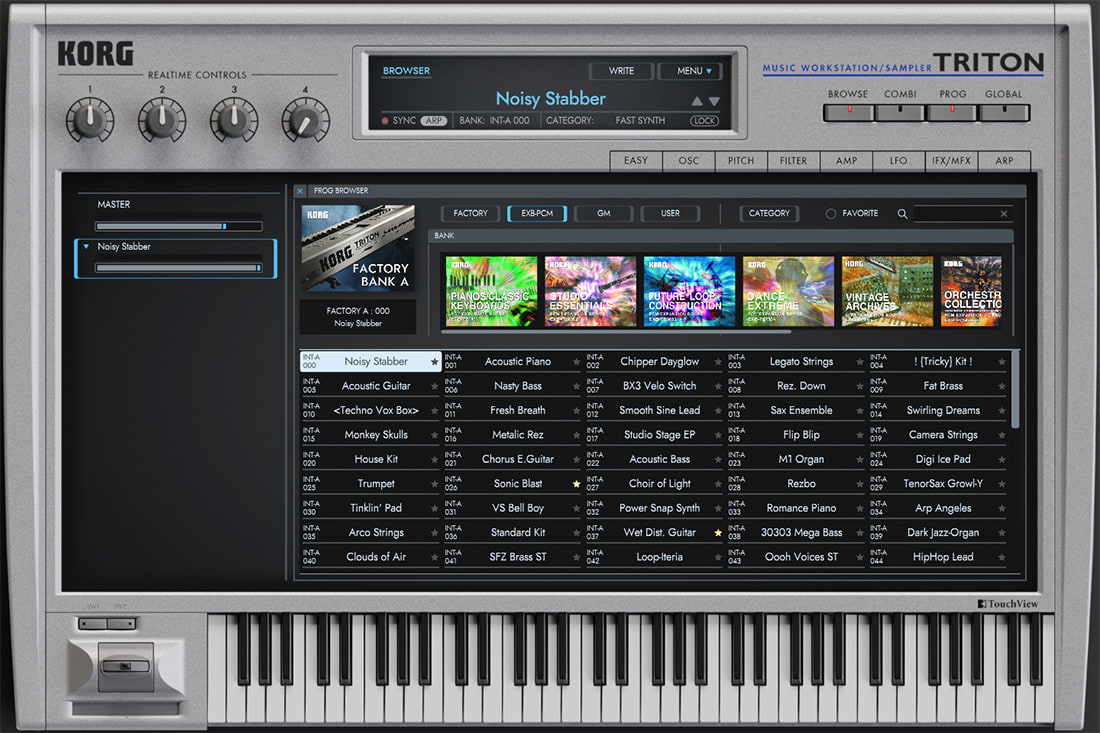Star the Oooh Voices ST program
Screen dimensions: 1100x733
[x=860, y=558]
